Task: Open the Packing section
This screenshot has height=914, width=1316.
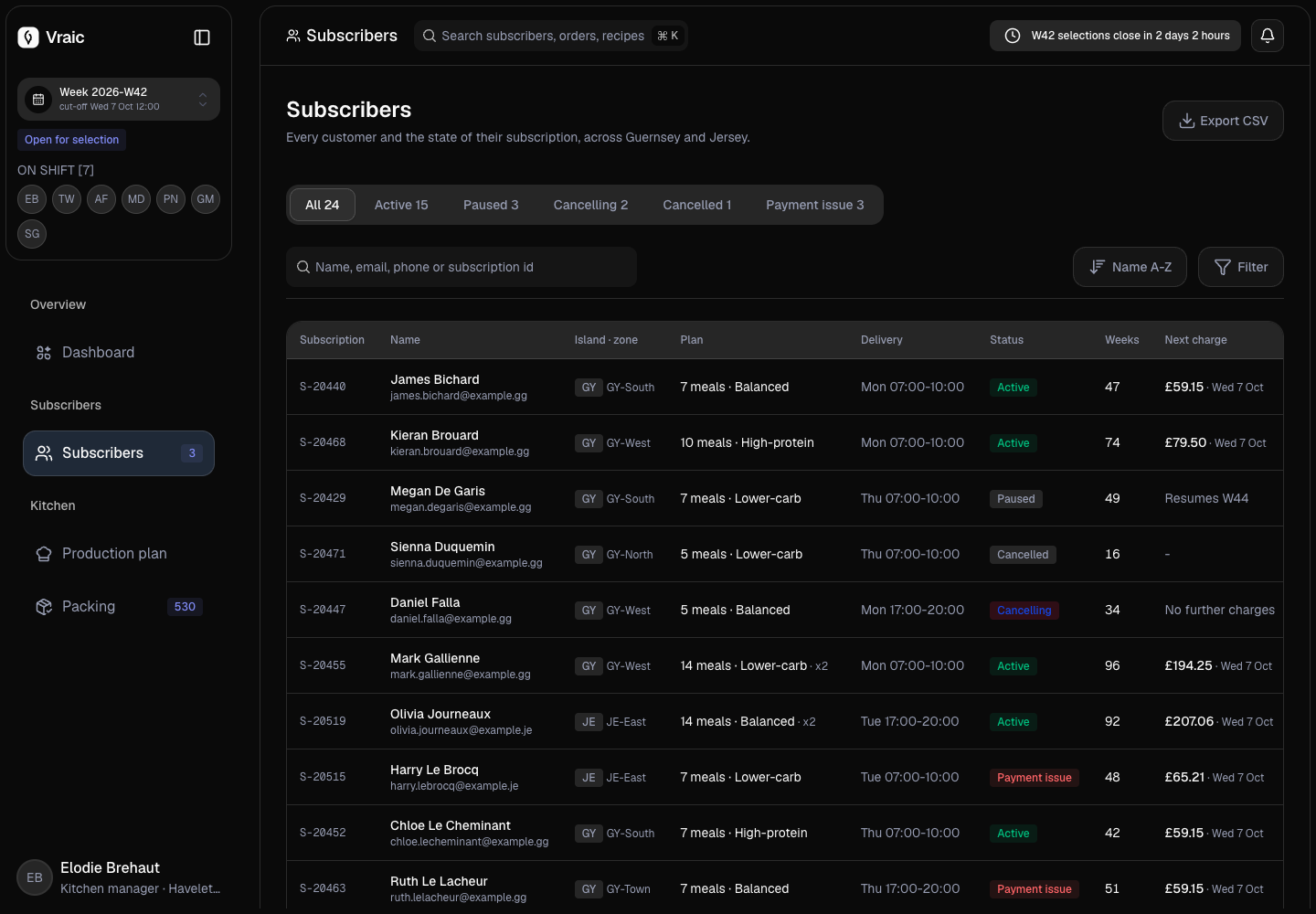Action: click(x=119, y=607)
